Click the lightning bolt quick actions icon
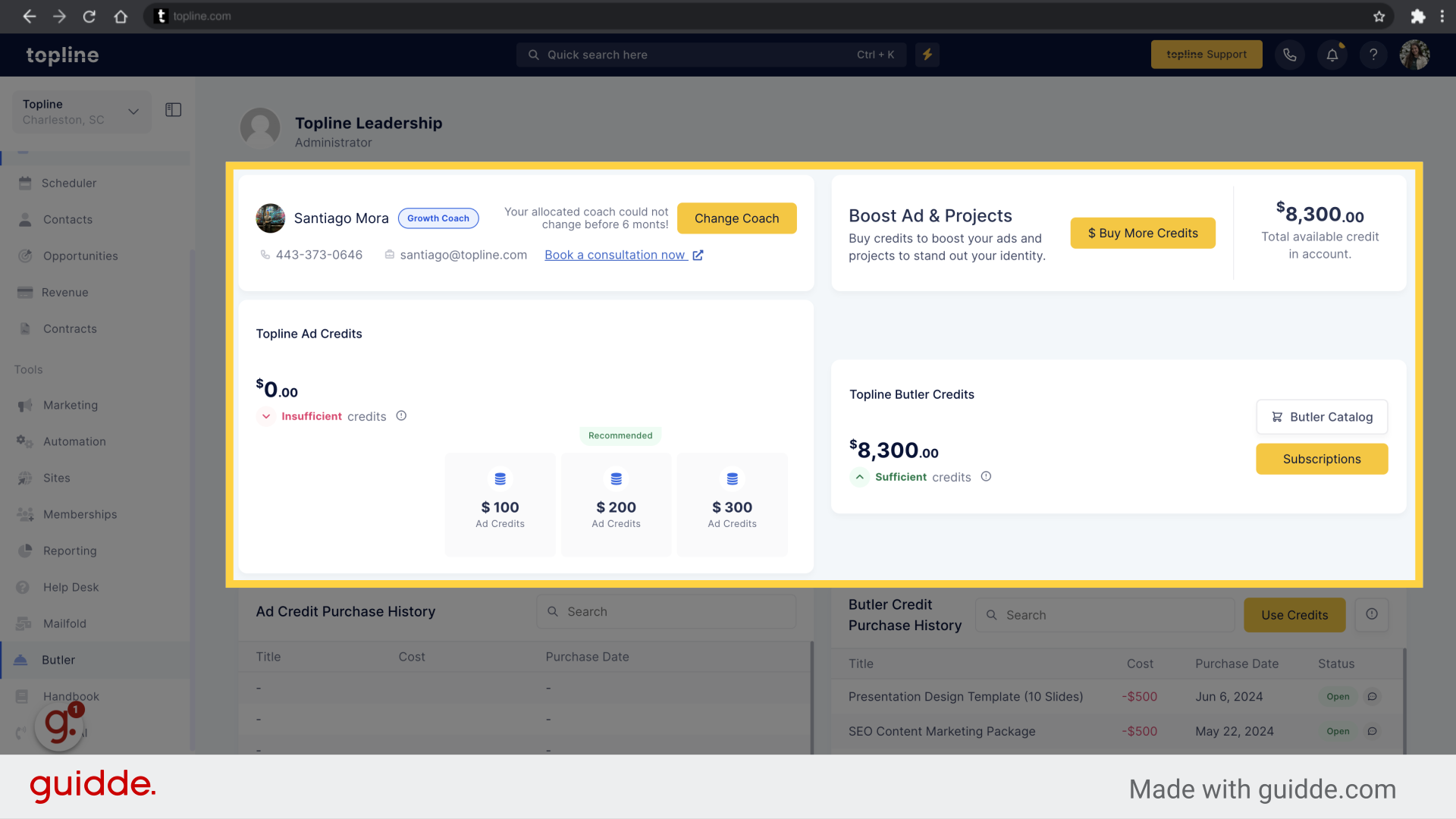This screenshot has height=819, width=1456. [927, 55]
